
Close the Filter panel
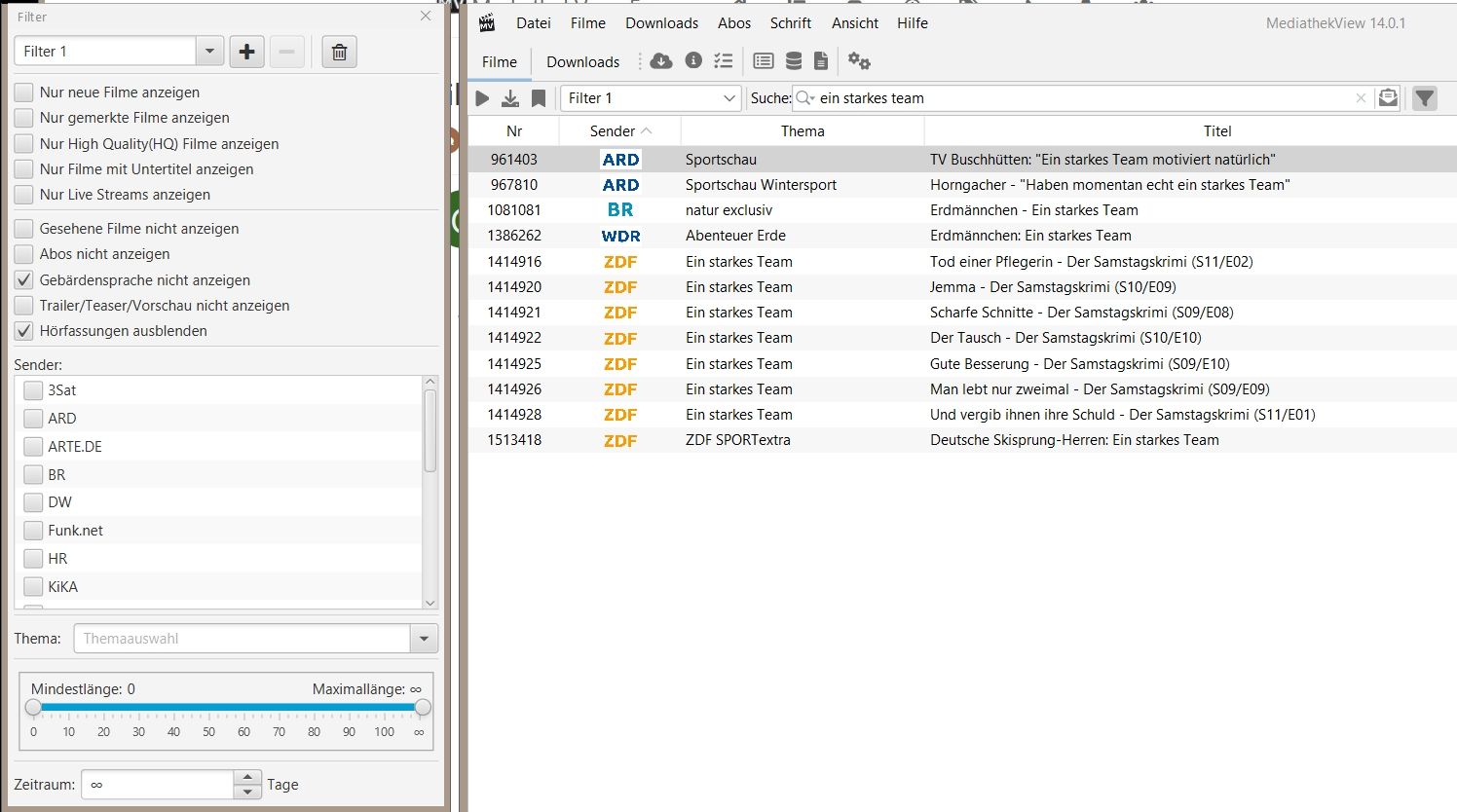click(x=426, y=16)
